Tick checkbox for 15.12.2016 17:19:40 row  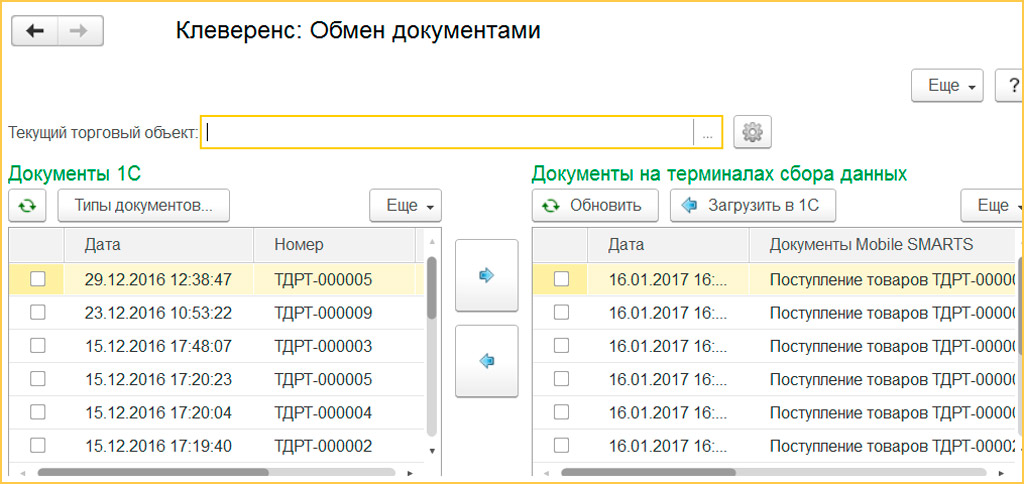[38, 445]
